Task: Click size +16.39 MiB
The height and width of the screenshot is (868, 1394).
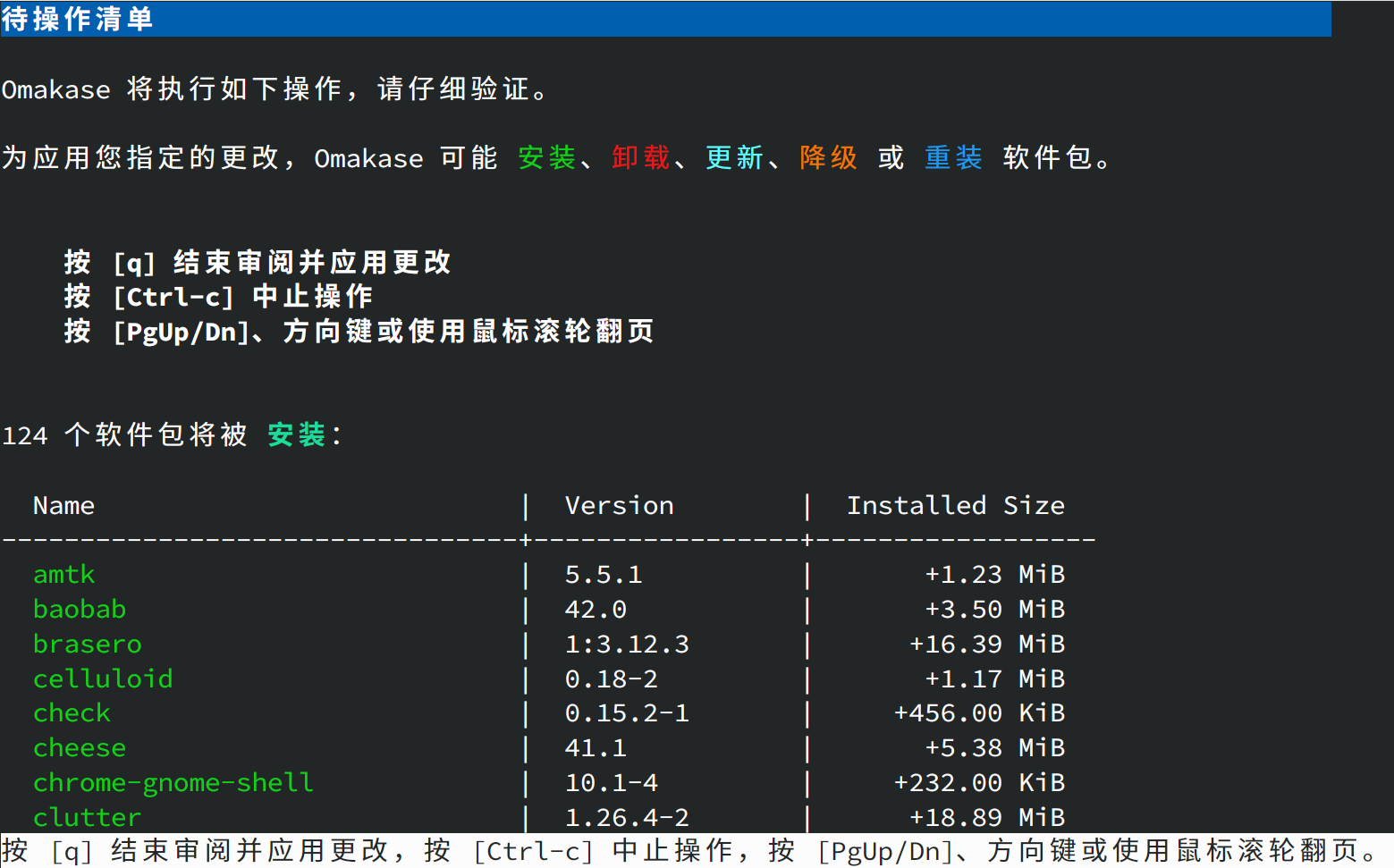Action: click(987, 645)
